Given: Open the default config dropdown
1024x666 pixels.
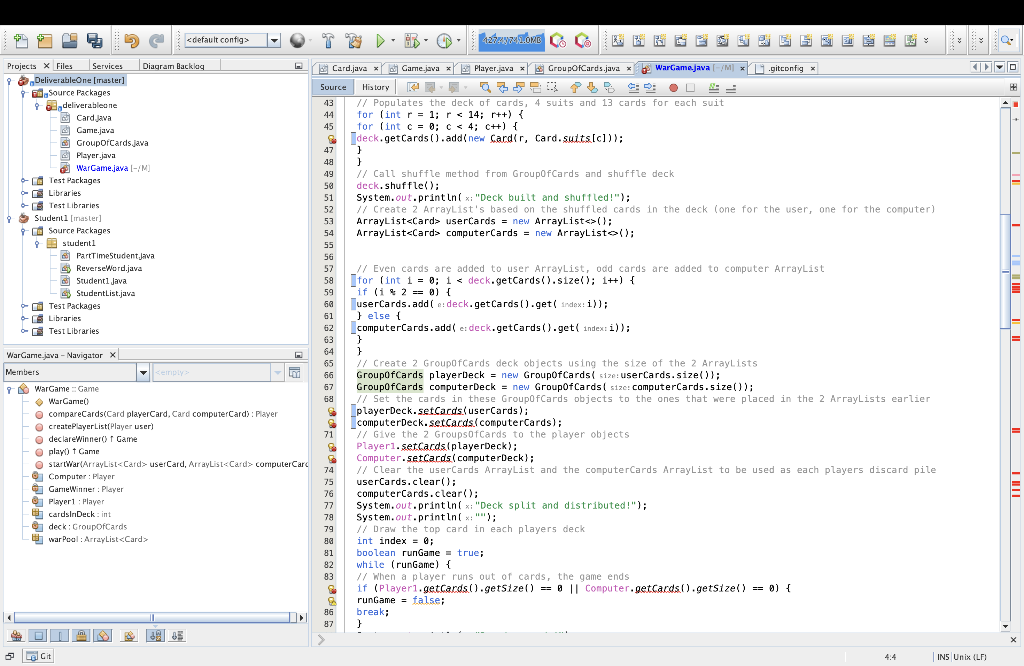Looking at the screenshot, I should pyautogui.click(x=273, y=41).
